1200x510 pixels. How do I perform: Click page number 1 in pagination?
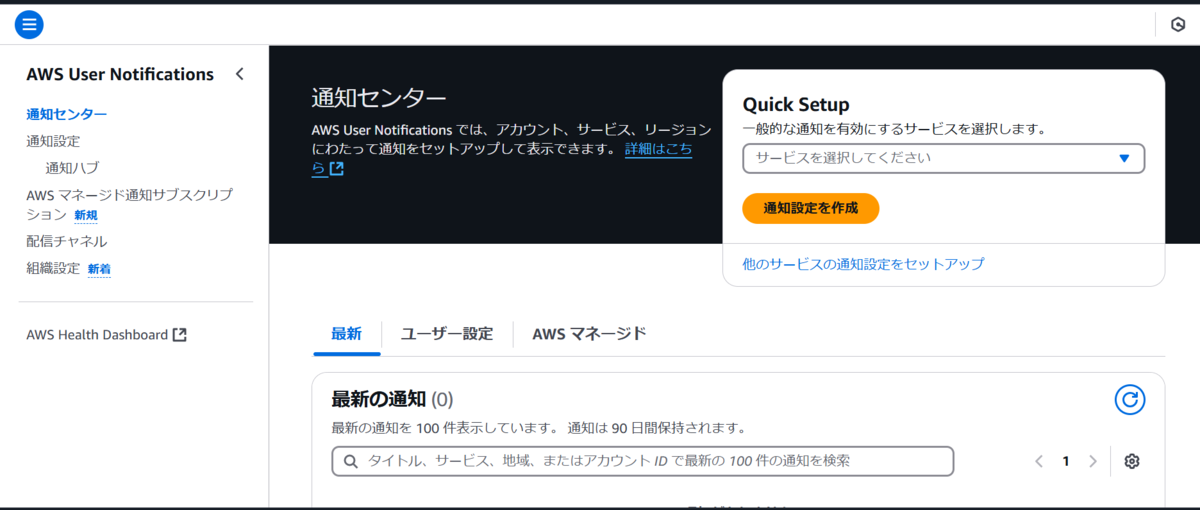coord(1066,461)
